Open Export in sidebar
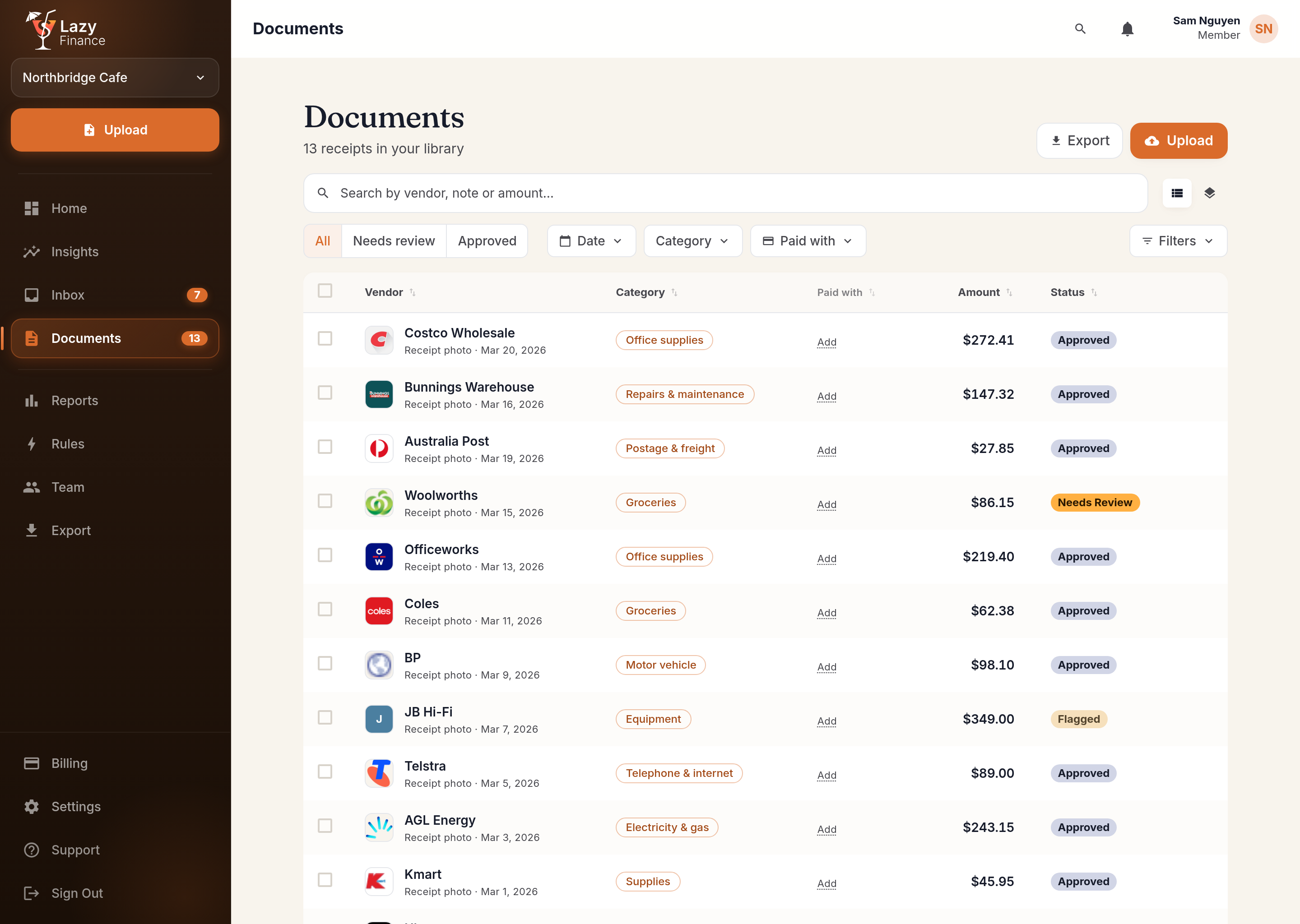Image resolution: width=1300 pixels, height=924 pixels. point(115,530)
